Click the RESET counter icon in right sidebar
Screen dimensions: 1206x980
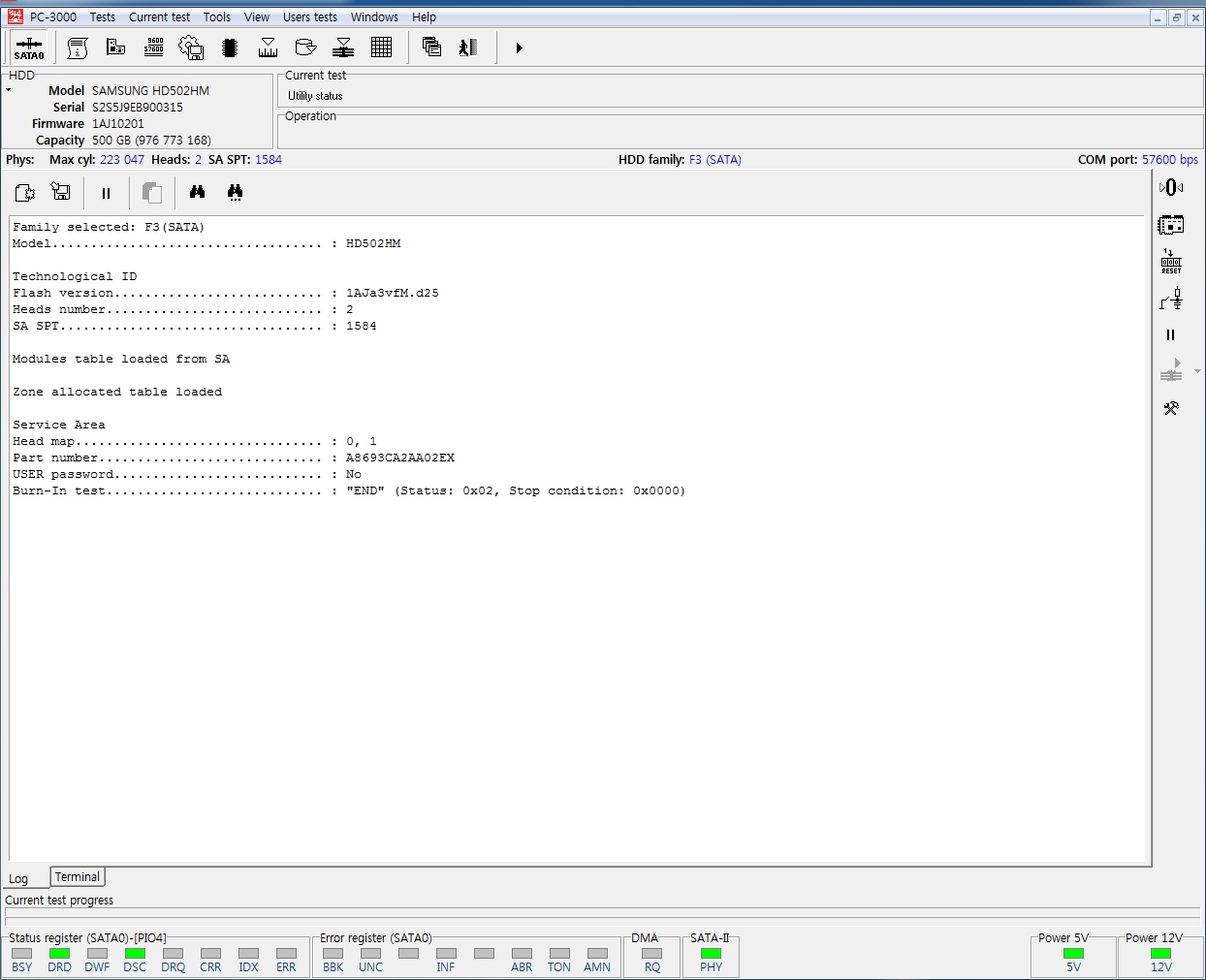coord(1171,262)
